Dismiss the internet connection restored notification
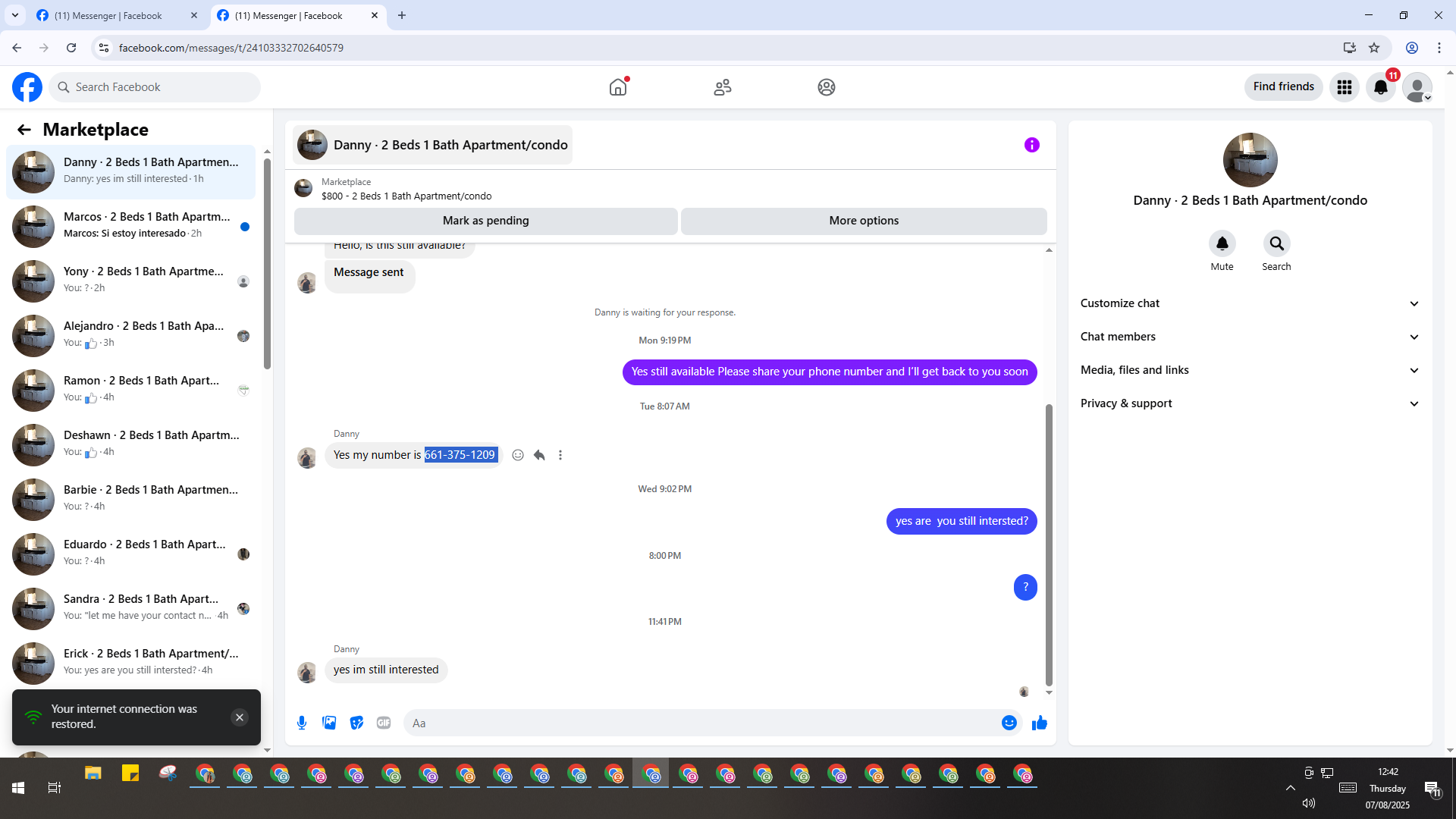Image resolution: width=1456 pixels, height=819 pixels. pyautogui.click(x=240, y=717)
